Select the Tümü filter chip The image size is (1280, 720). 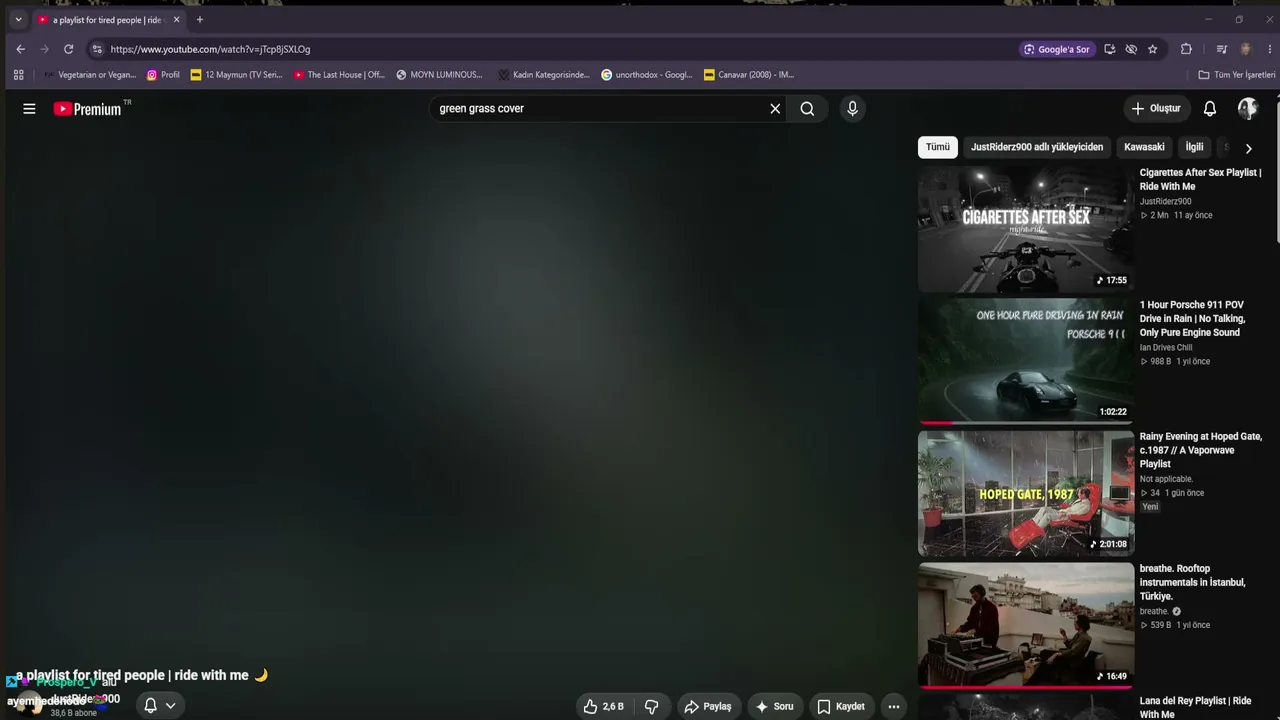point(938,147)
